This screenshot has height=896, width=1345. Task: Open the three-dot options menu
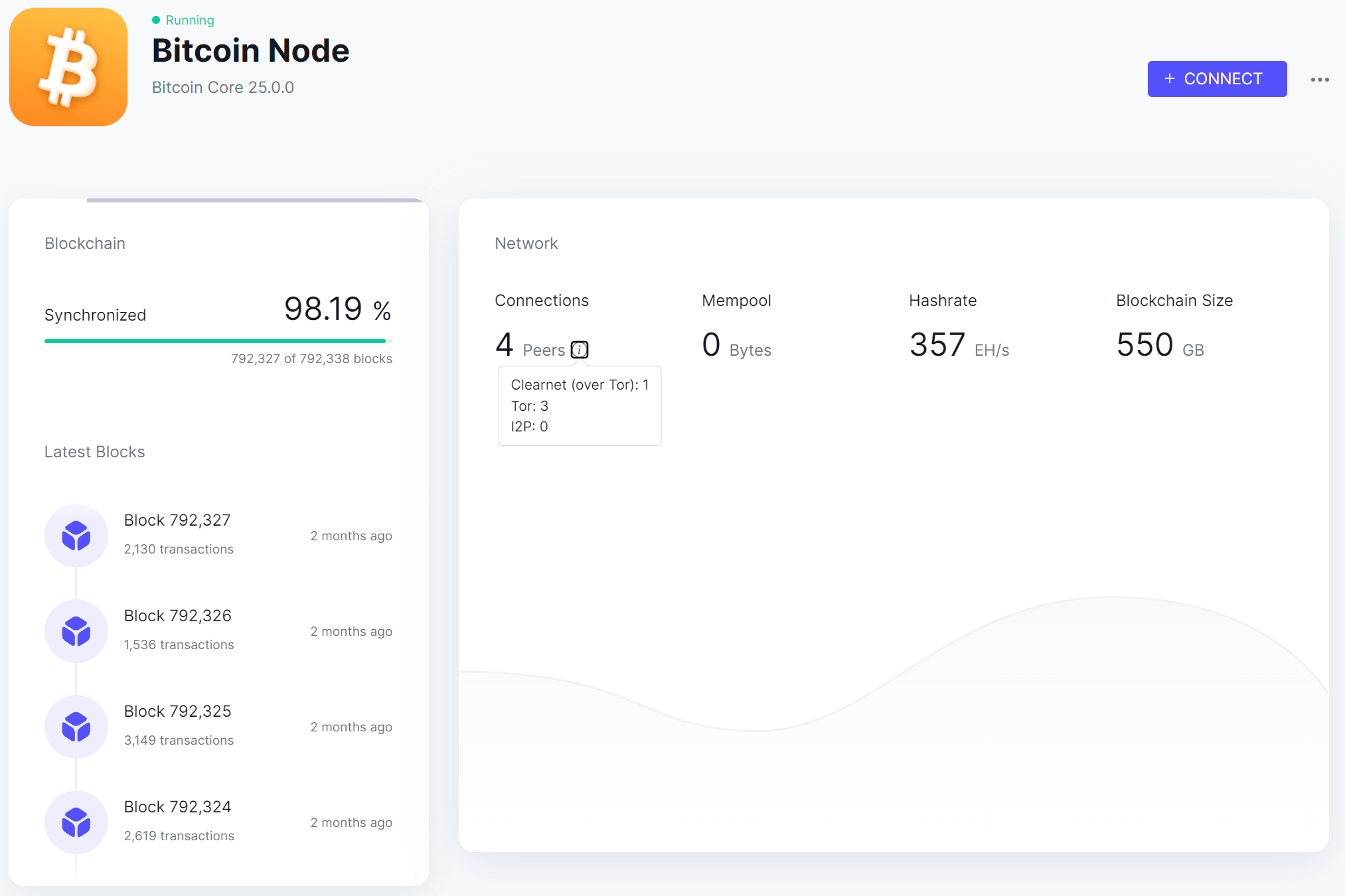1319,80
